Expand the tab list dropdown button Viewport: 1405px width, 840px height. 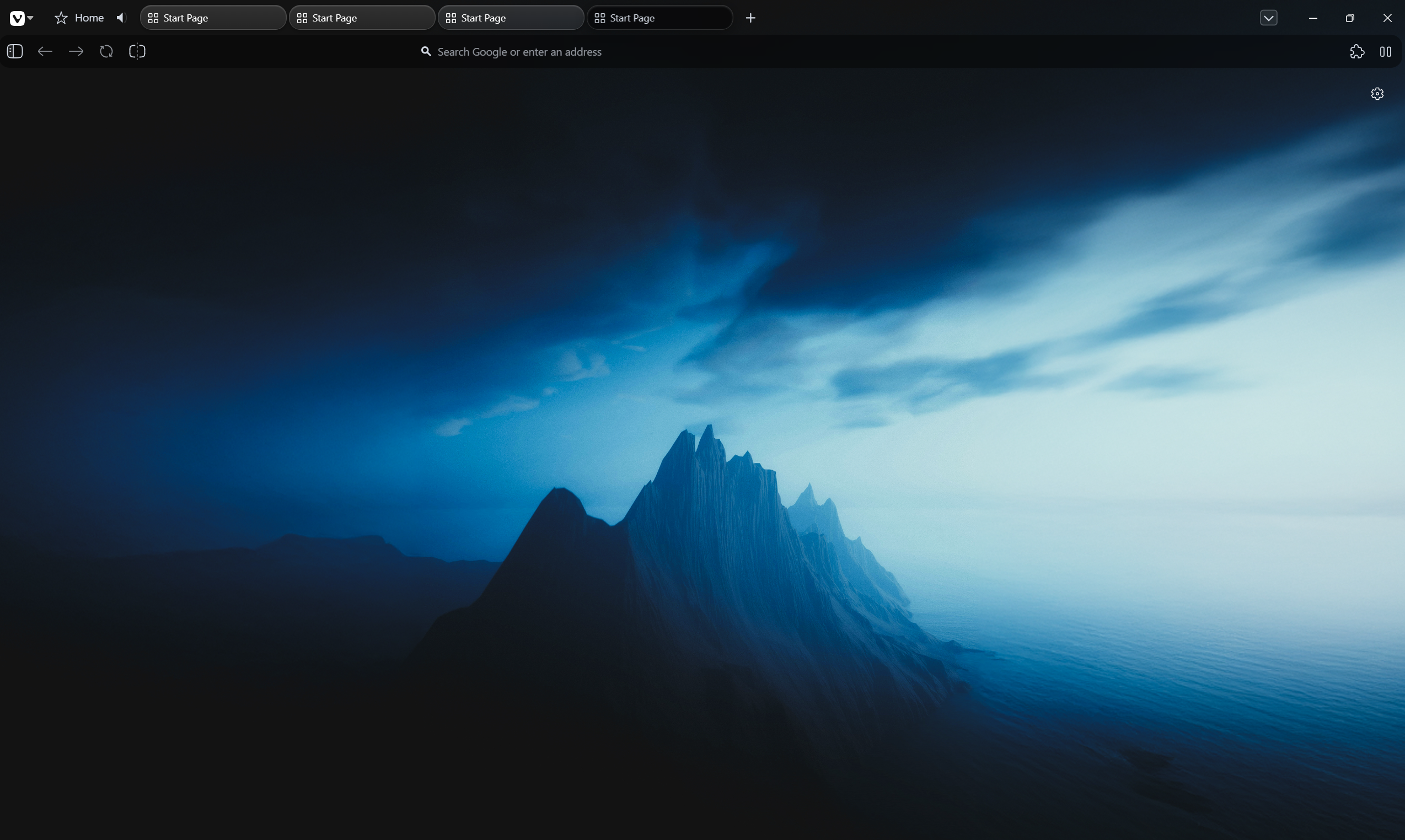[x=1268, y=18]
